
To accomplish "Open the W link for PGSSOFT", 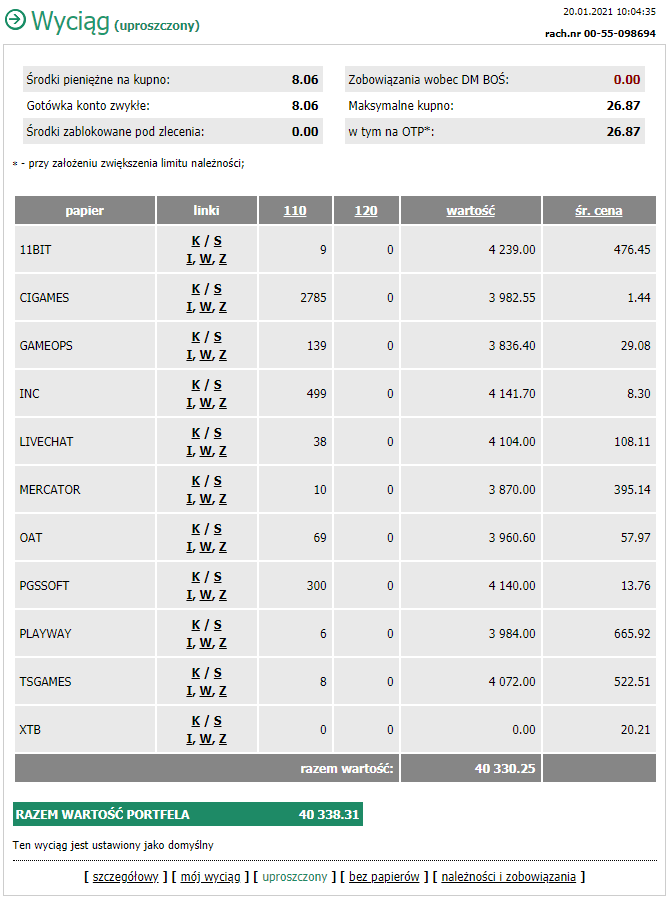I will click(206, 596).
